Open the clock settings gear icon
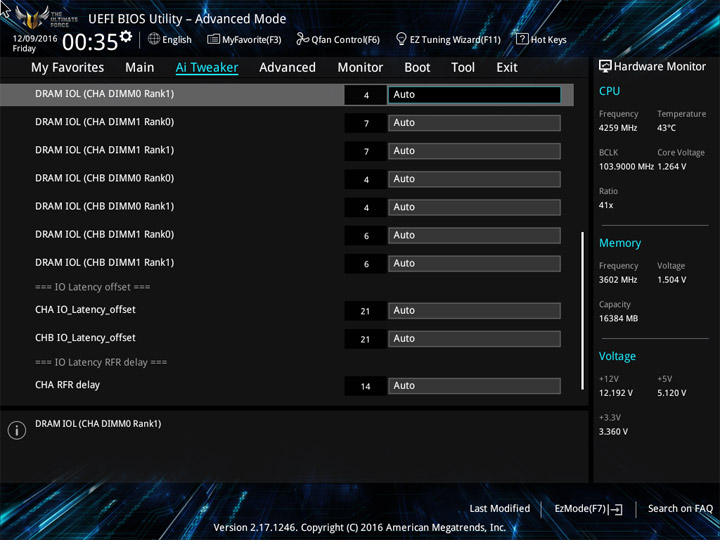 [x=125, y=36]
